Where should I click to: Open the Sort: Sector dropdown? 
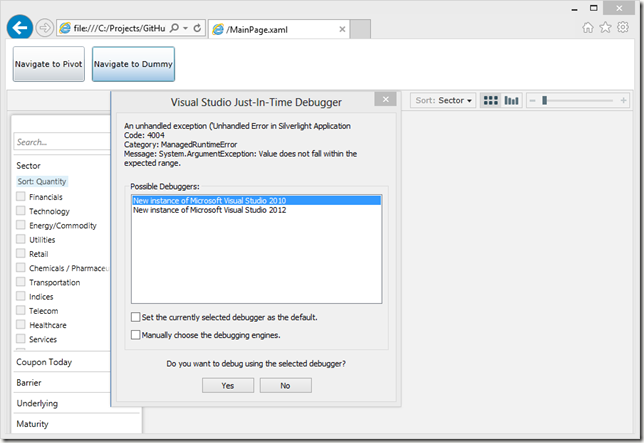[443, 101]
